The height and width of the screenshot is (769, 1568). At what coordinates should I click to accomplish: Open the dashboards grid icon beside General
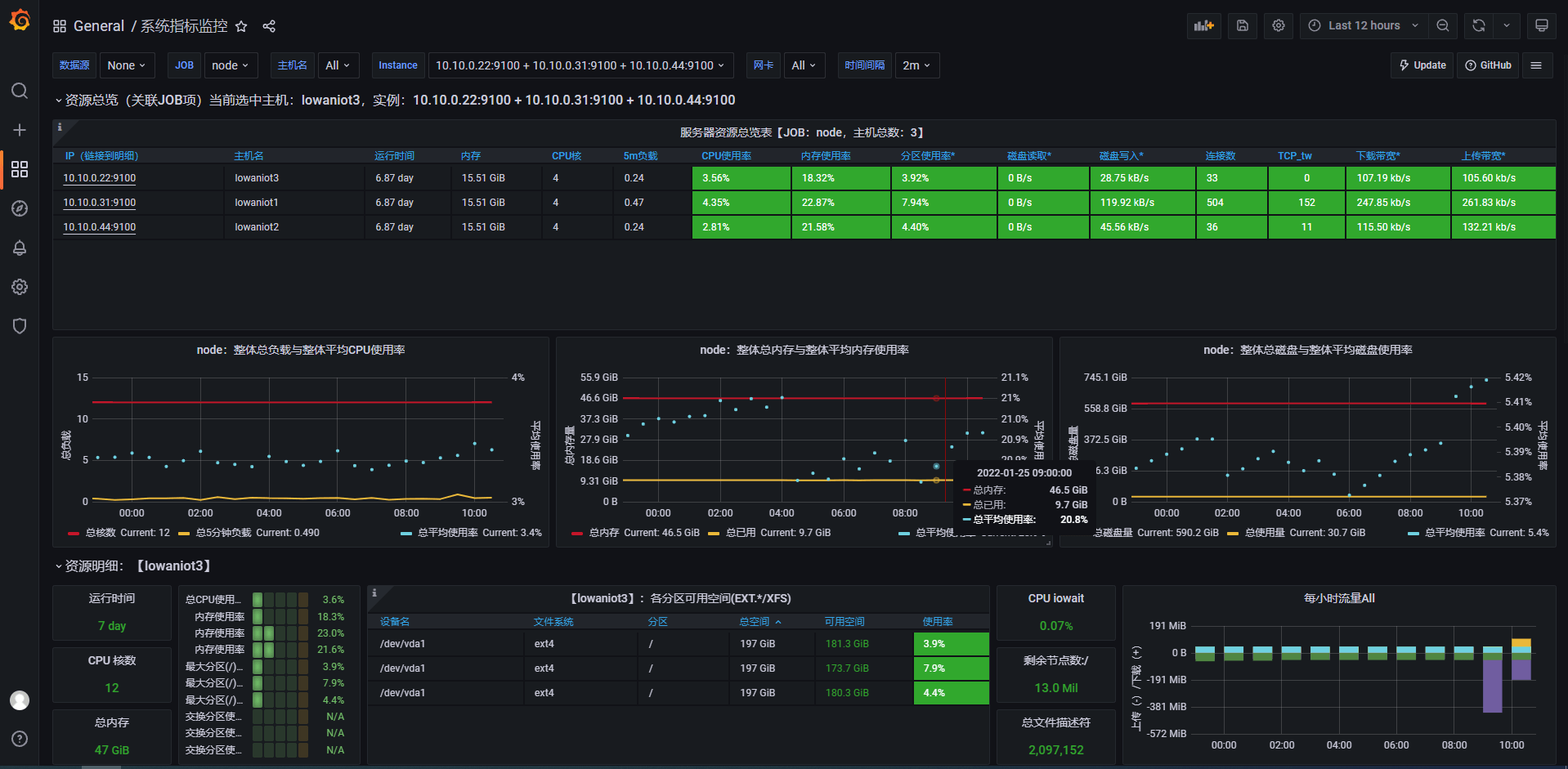coord(60,26)
